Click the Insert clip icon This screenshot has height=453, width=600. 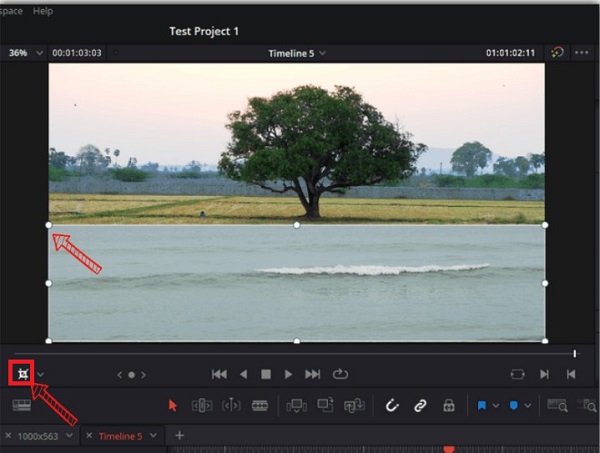tap(297, 406)
